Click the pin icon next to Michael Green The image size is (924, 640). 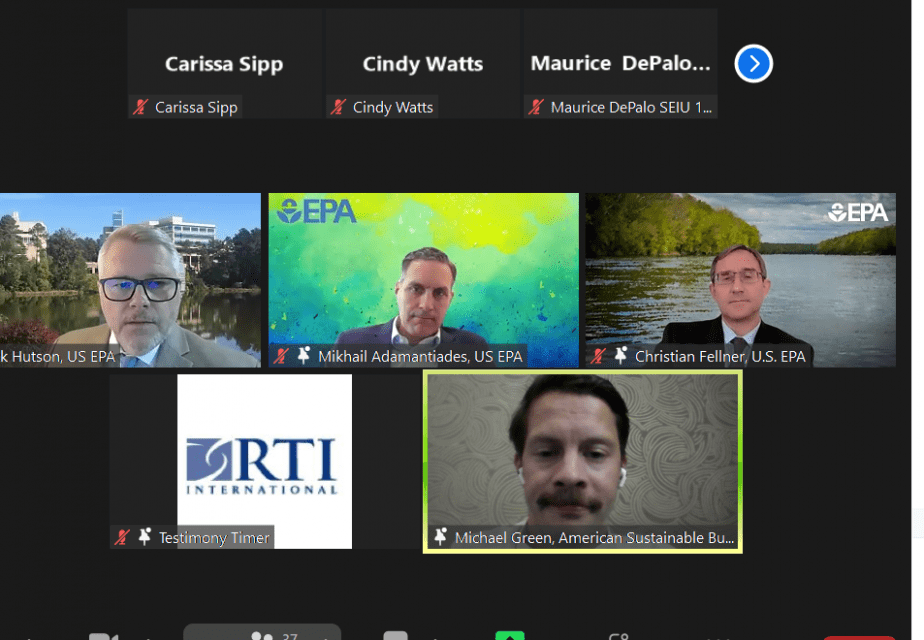pyautogui.click(x=440, y=538)
